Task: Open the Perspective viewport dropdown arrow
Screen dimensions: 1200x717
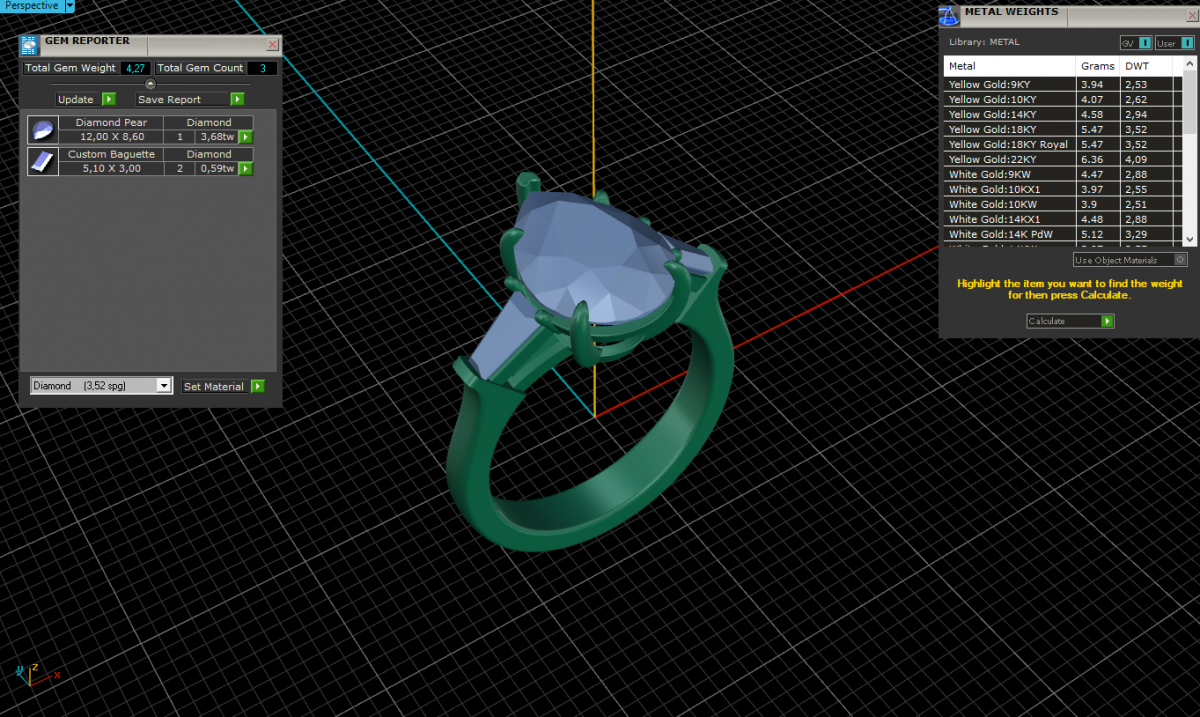Action: [x=69, y=6]
